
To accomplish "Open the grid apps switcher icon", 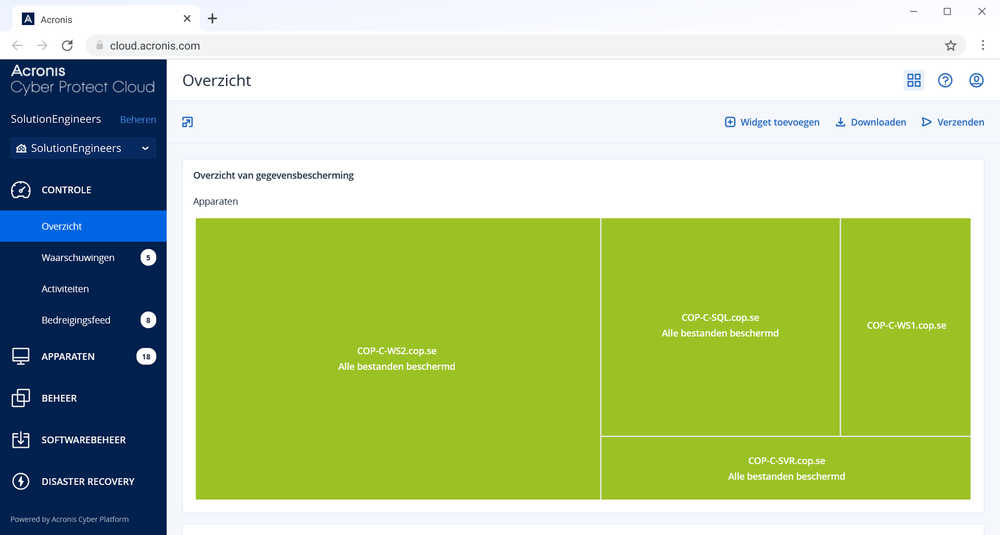I will (x=914, y=80).
